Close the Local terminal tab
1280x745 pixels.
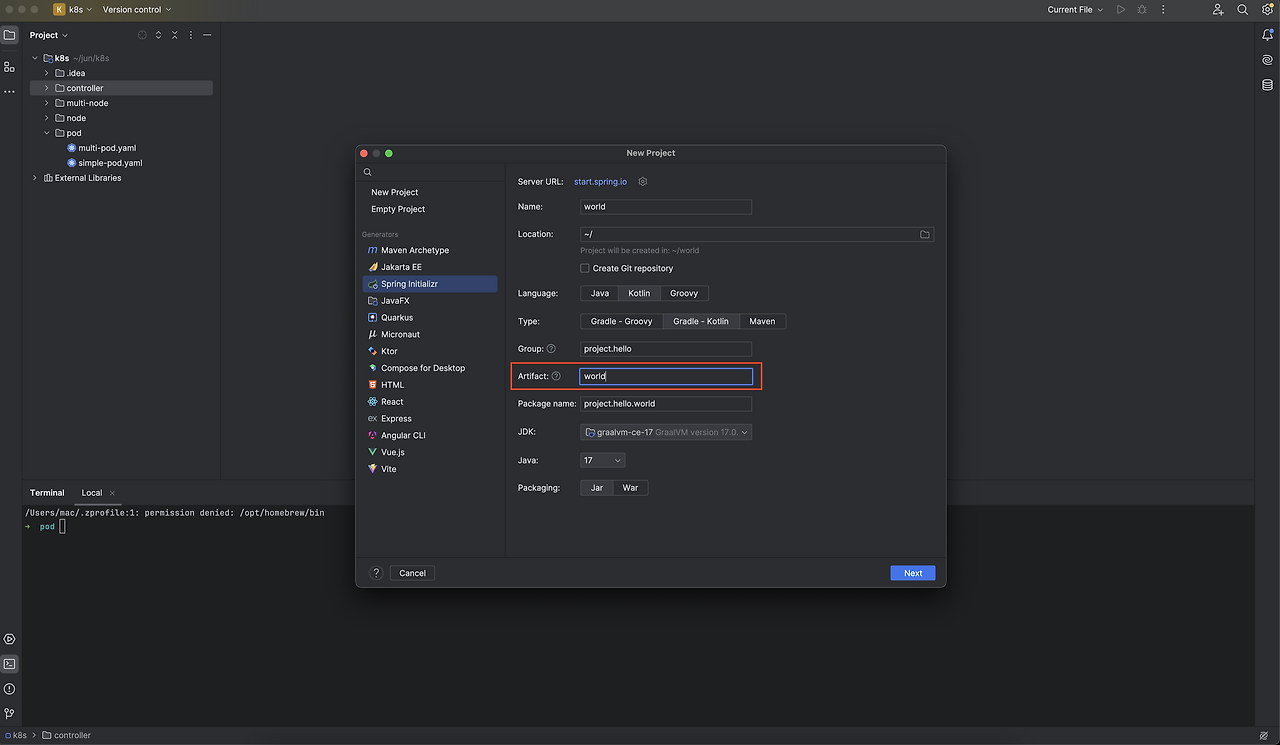click(x=113, y=493)
